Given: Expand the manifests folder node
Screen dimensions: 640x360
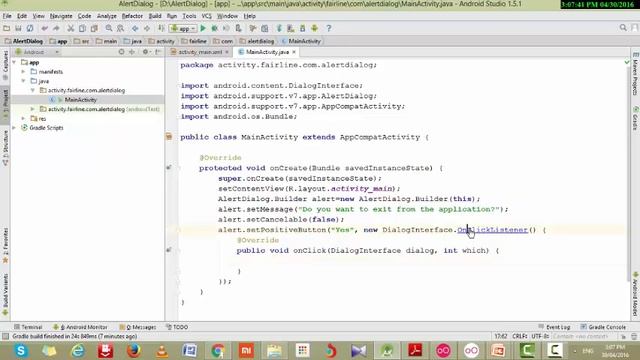Looking at the screenshot, I should 23,72.
